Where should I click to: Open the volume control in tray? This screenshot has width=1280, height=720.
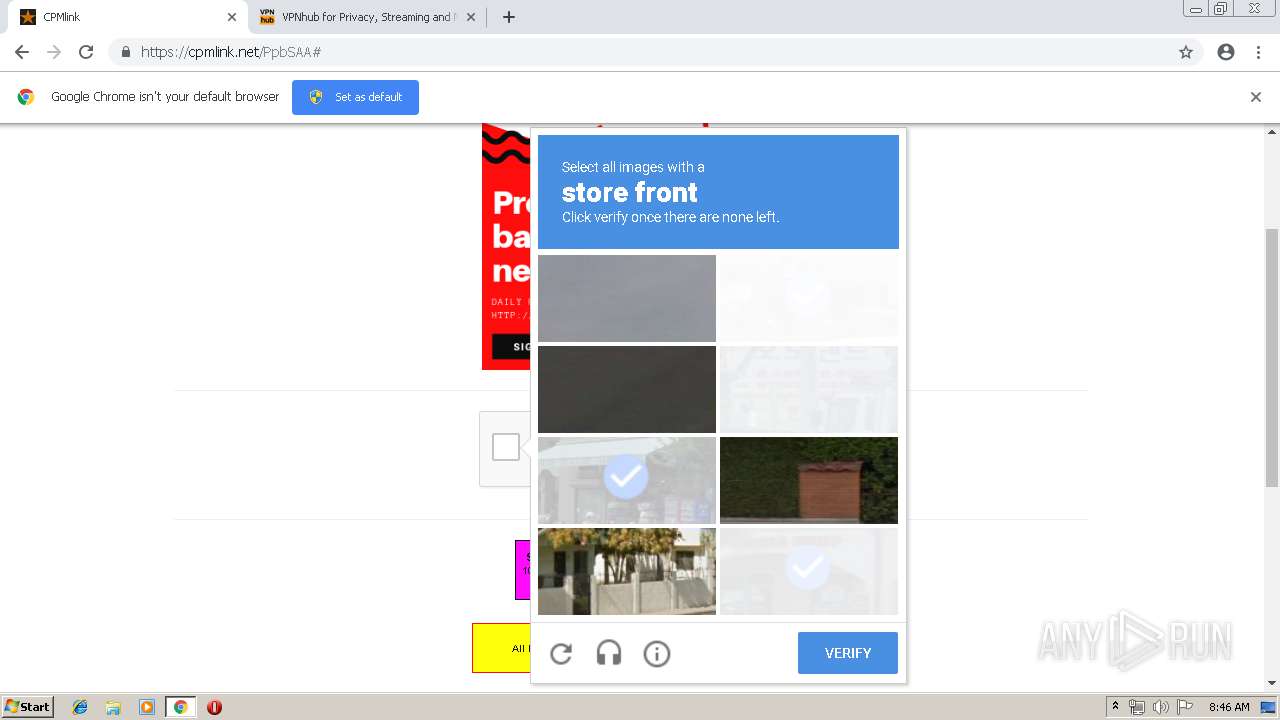[x=1161, y=707]
